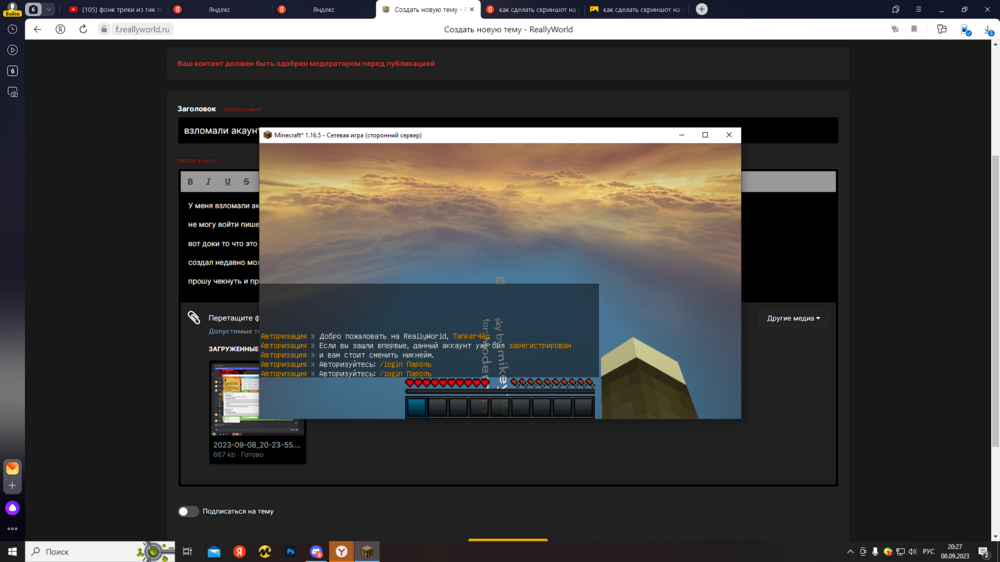Viewport: 1000px width, 562px height.
Task: Open Task View on the taskbar
Action: [188, 552]
